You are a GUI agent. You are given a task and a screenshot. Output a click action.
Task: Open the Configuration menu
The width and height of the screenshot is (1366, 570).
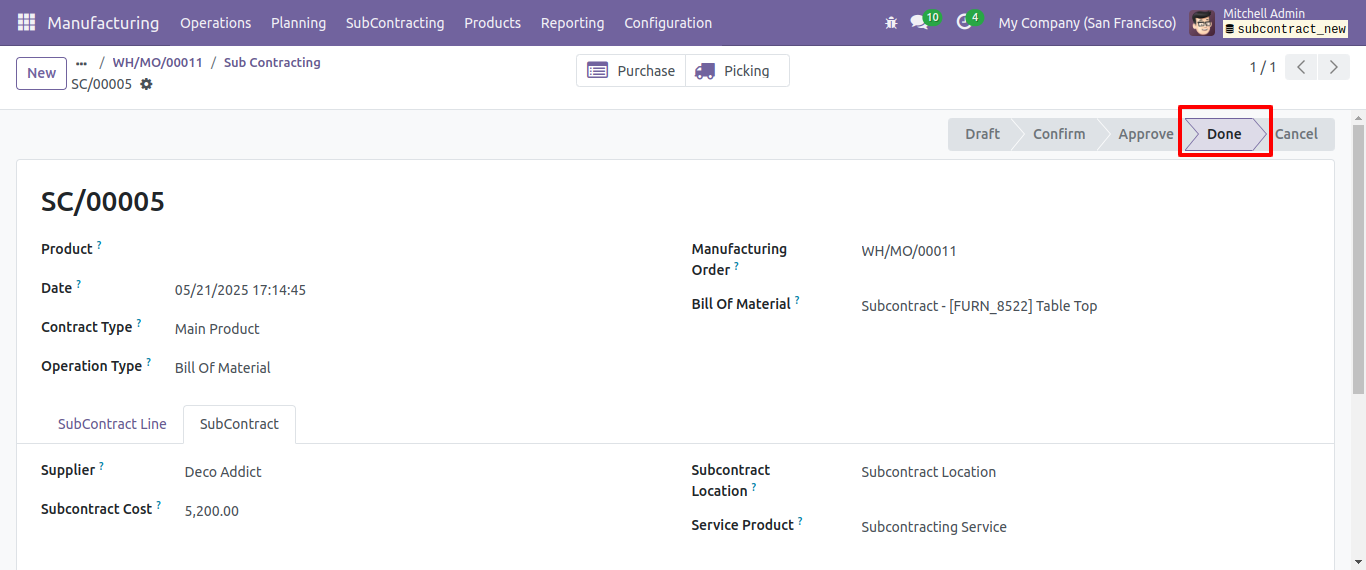[668, 22]
